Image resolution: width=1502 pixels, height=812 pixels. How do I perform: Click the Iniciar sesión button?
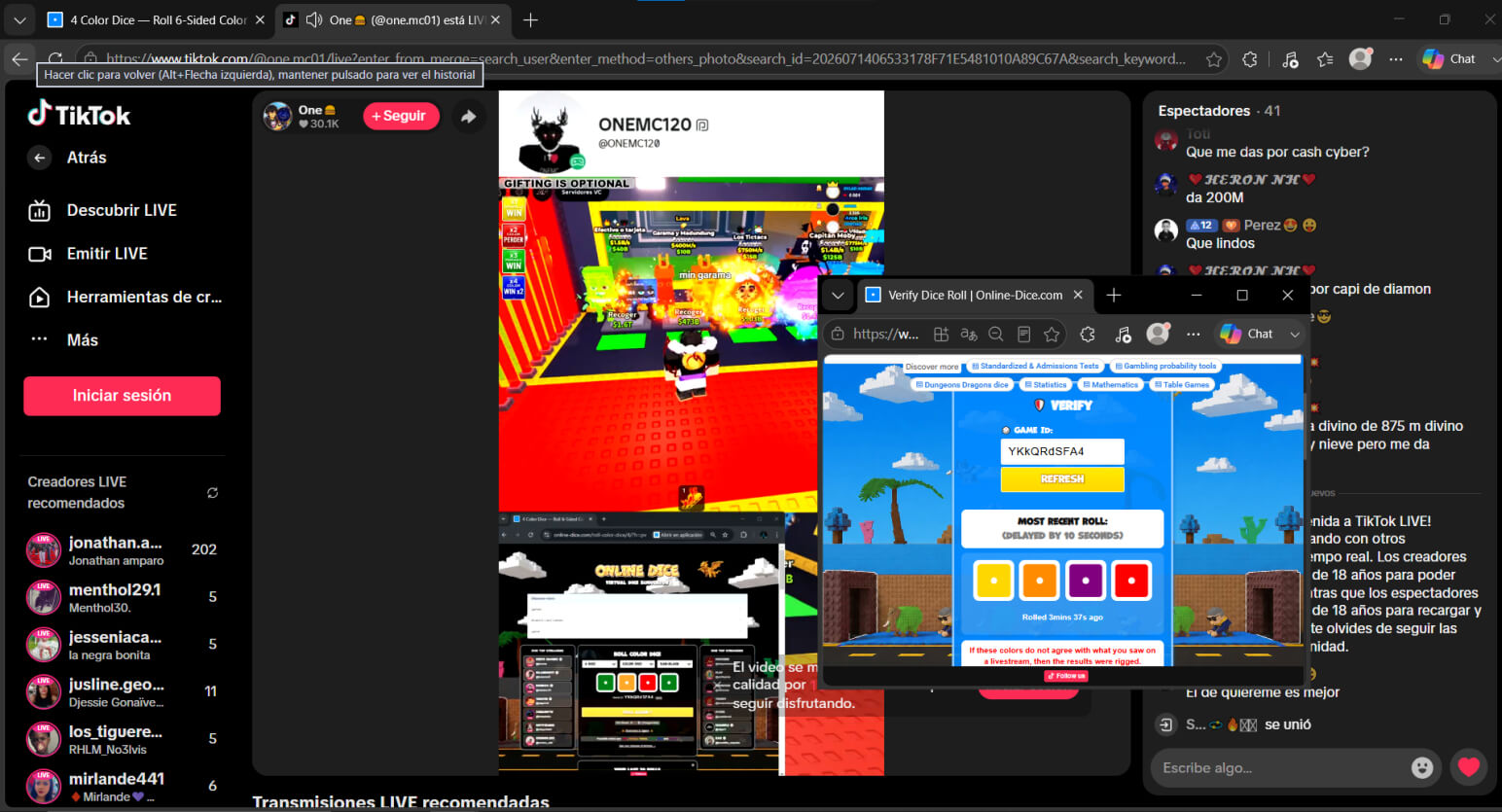click(122, 396)
